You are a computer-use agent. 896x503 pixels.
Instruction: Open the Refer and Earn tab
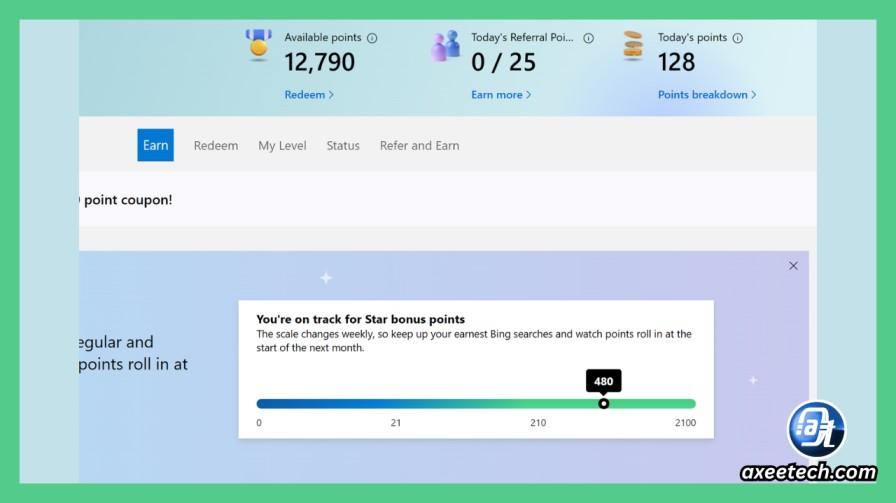point(419,146)
